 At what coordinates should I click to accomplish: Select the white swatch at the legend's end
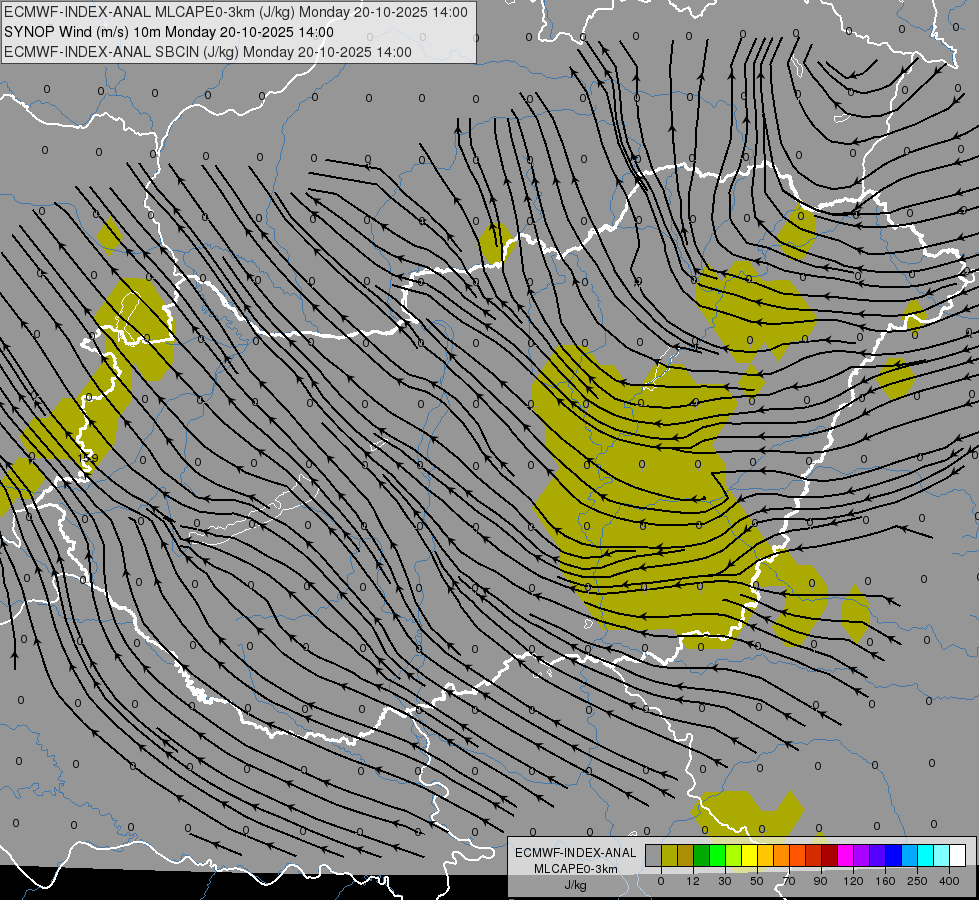click(958, 855)
